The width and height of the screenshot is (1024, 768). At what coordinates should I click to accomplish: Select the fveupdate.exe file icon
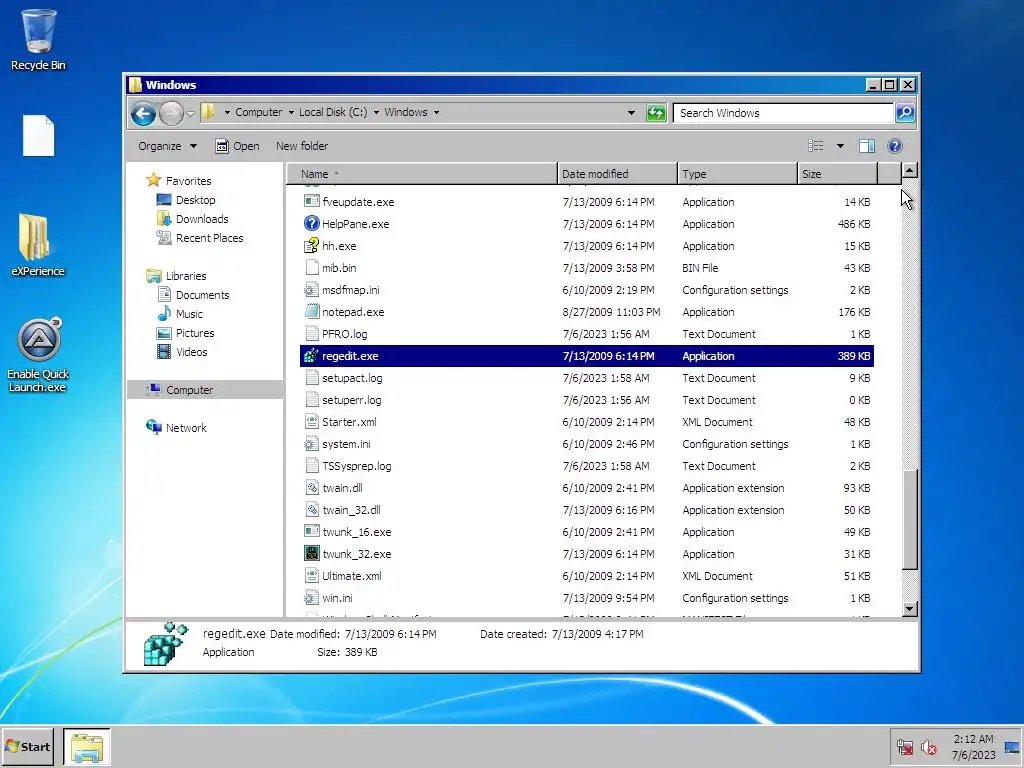tap(312, 202)
